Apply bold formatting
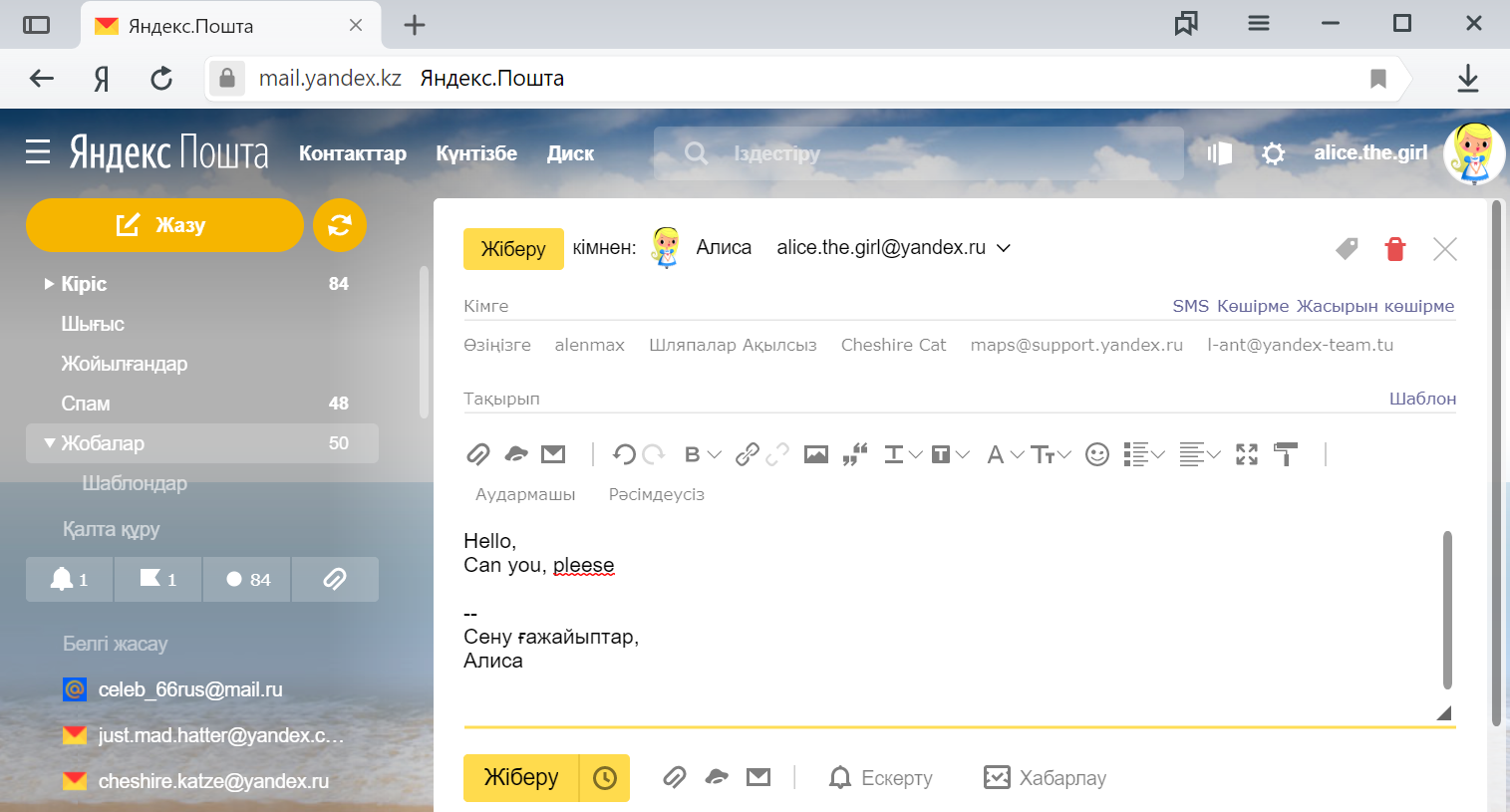This screenshot has height=812, width=1510. click(x=693, y=454)
